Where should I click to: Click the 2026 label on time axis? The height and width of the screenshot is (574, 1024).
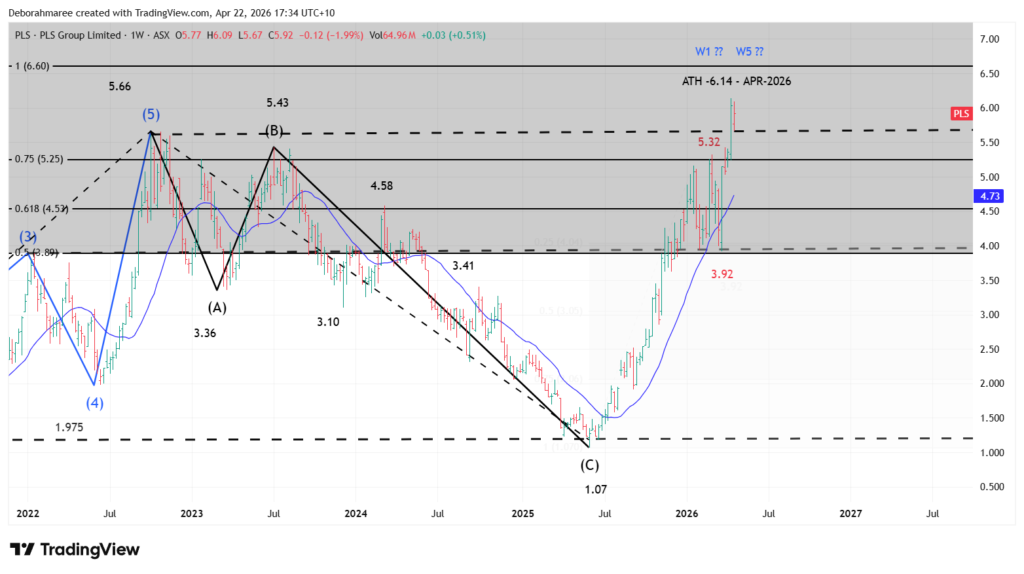(x=686, y=513)
